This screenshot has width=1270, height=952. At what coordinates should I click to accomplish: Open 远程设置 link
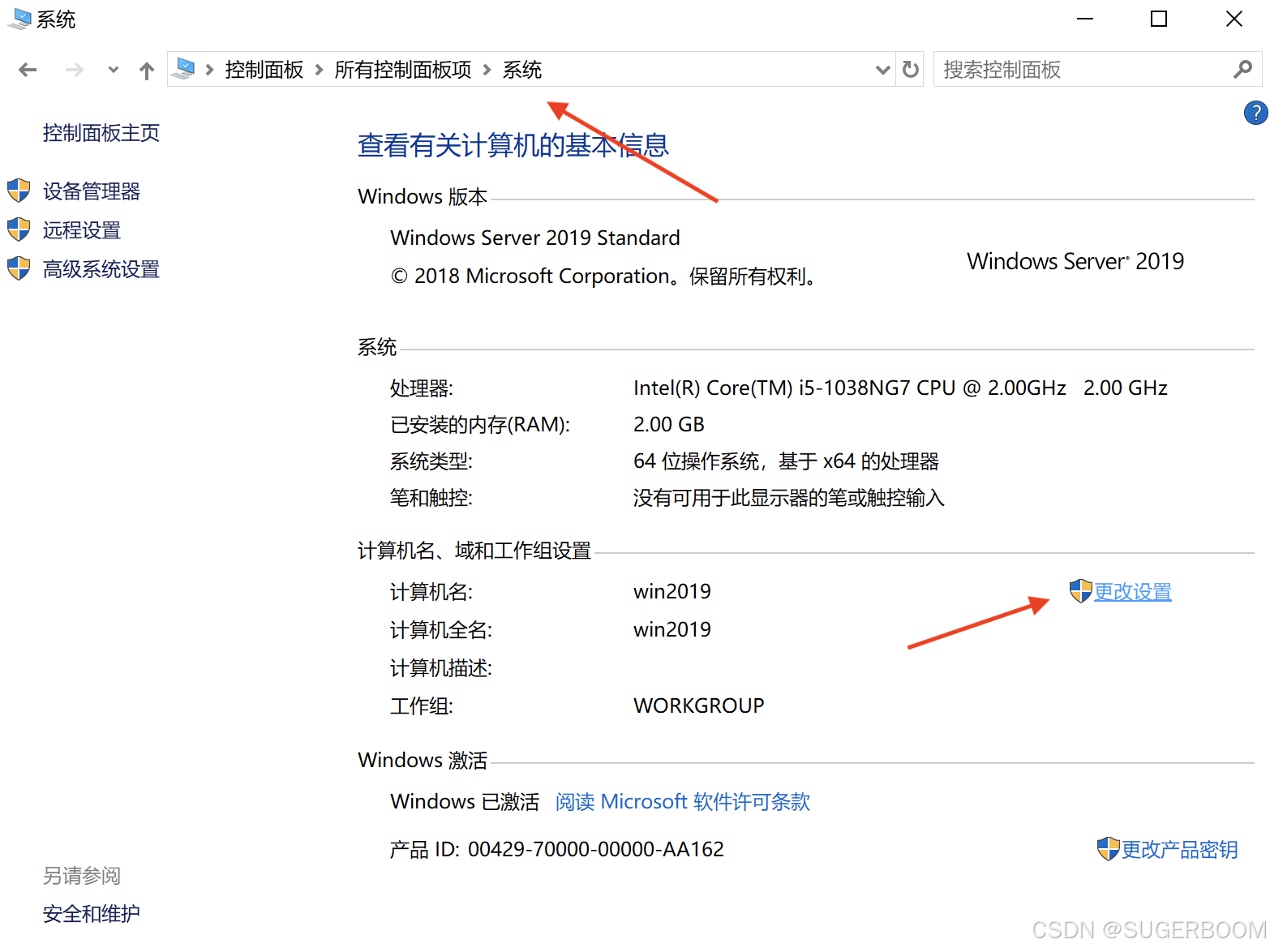(x=82, y=230)
